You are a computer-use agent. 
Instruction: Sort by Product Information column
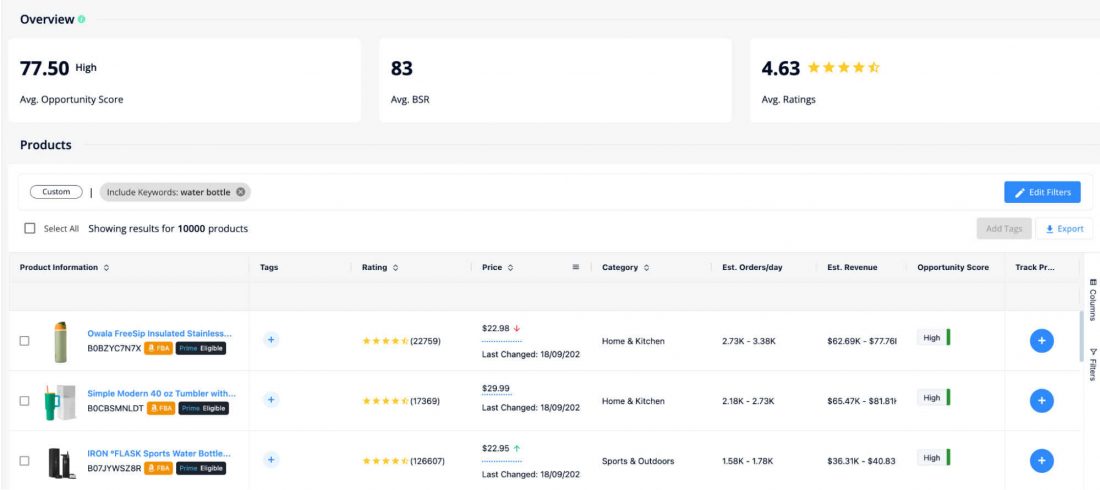click(65, 267)
